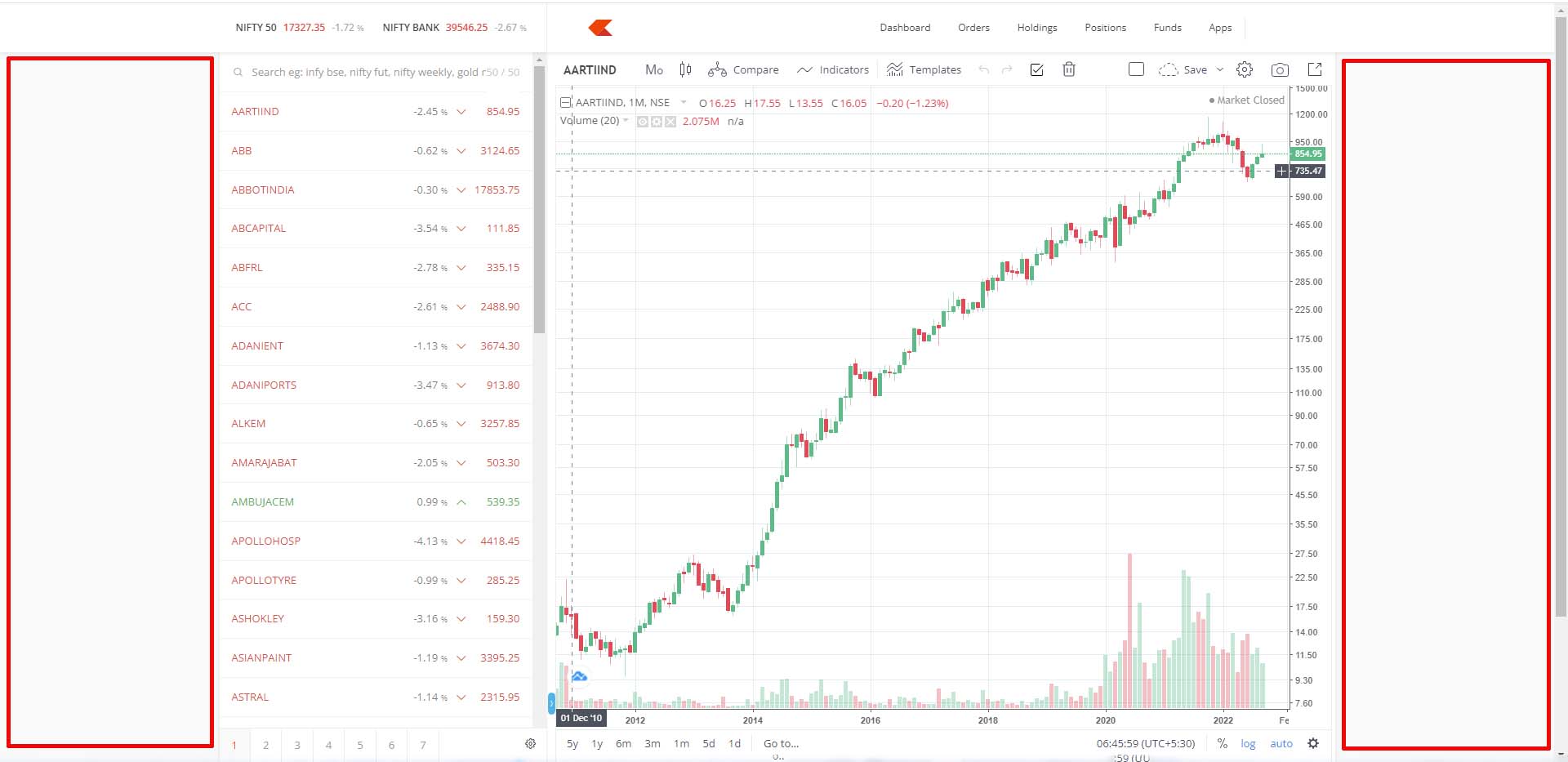This screenshot has width=1568, height=762.
Task: Switch to watchlist tab 5
Action: (360, 745)
